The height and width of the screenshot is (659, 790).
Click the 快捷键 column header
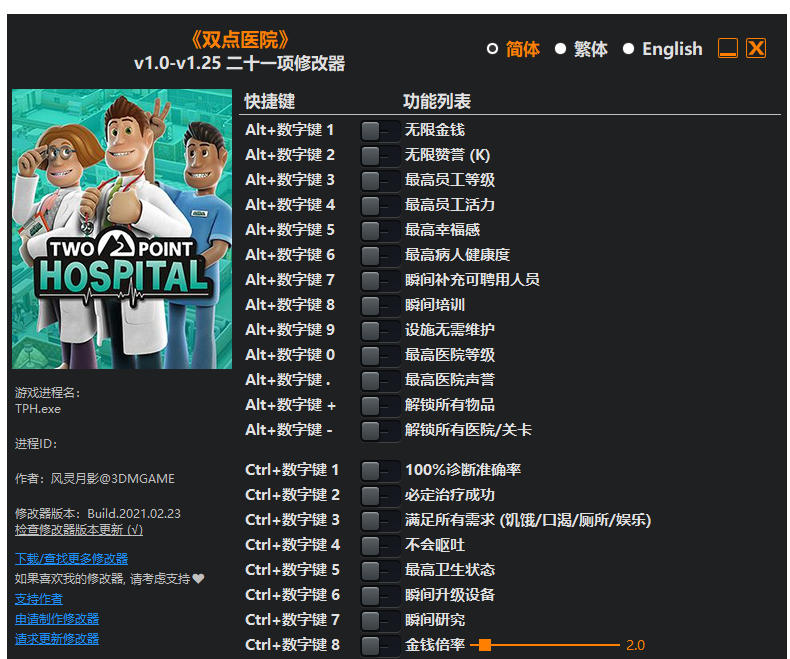coord(270,102)
